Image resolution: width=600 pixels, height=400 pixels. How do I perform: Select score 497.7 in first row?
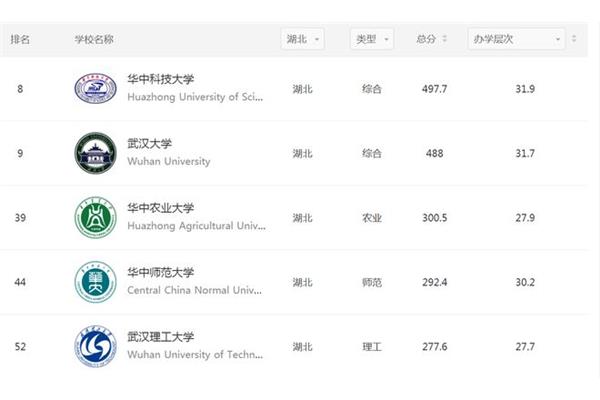click(434, 89)
